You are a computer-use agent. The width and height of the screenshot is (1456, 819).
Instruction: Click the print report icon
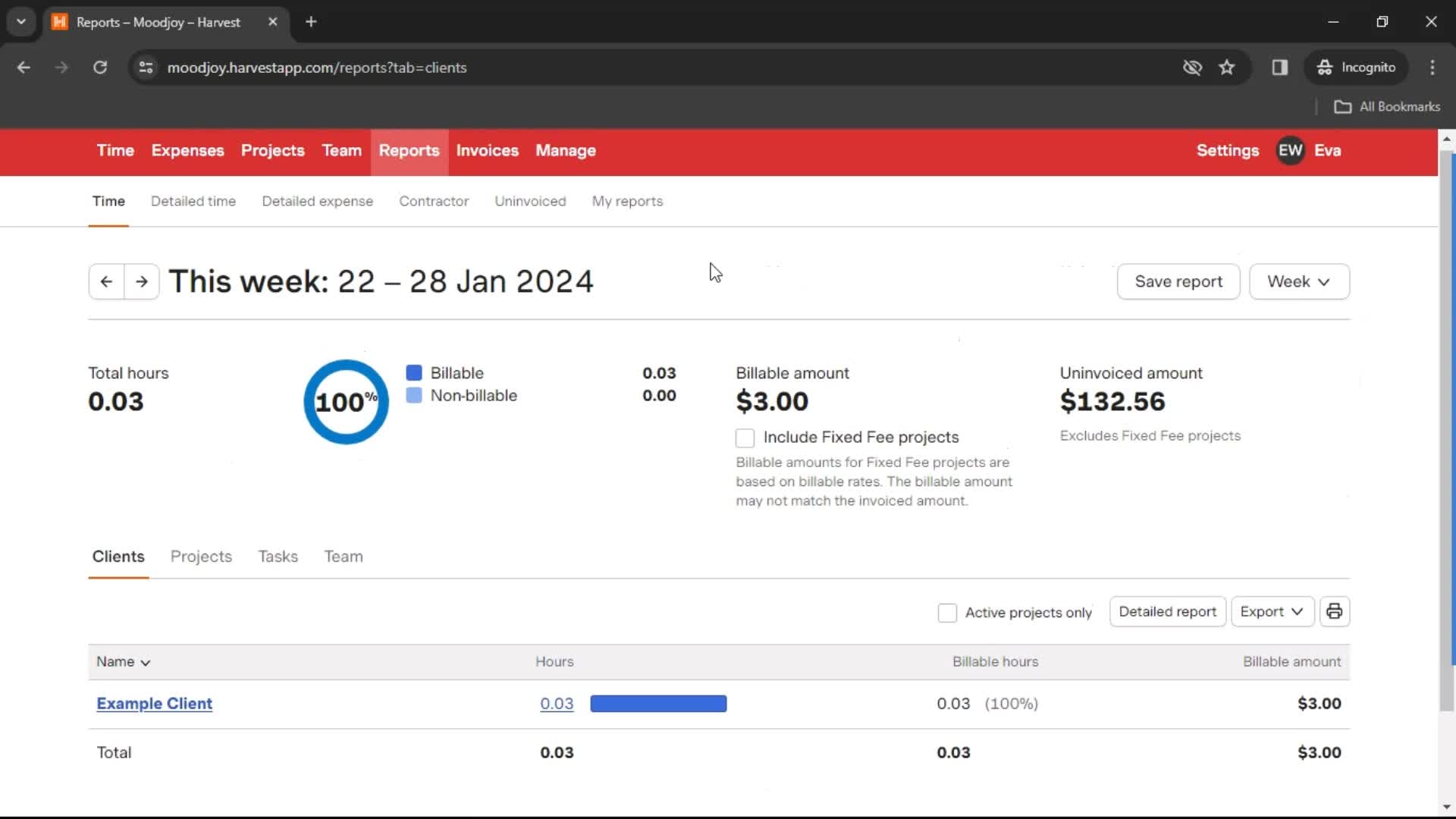click(x=1334, y=611)
